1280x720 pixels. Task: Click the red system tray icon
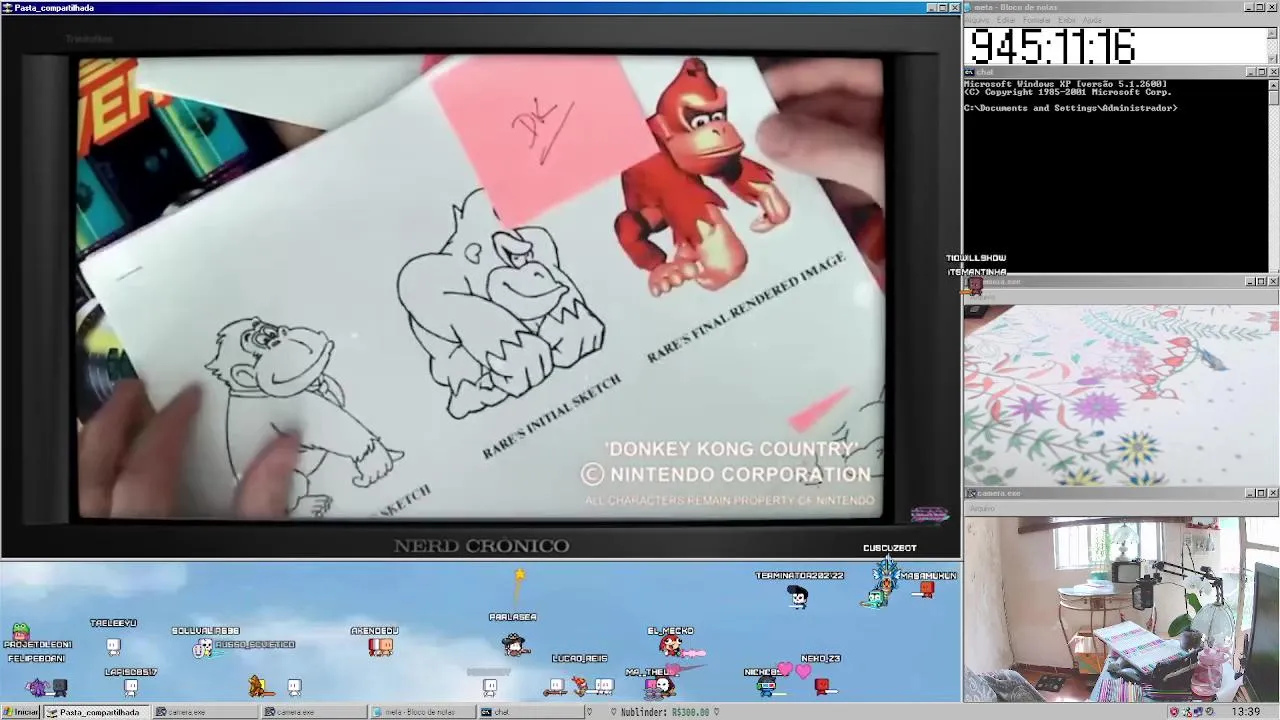[1174, 712]
